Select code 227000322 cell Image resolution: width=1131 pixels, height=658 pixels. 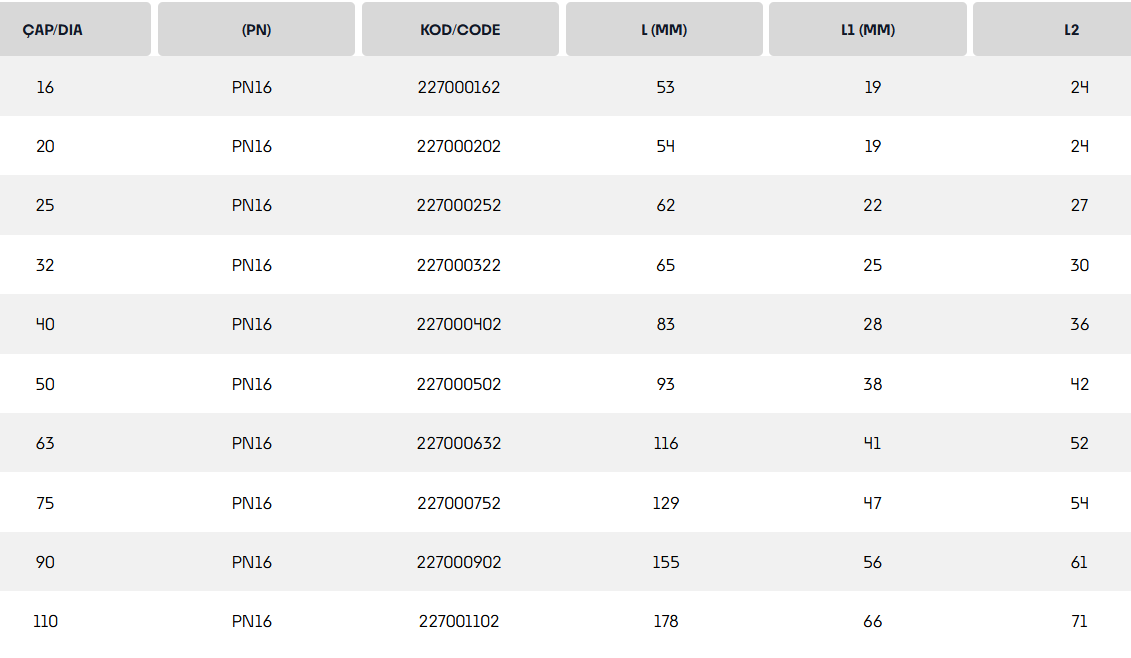click(459, 265)
